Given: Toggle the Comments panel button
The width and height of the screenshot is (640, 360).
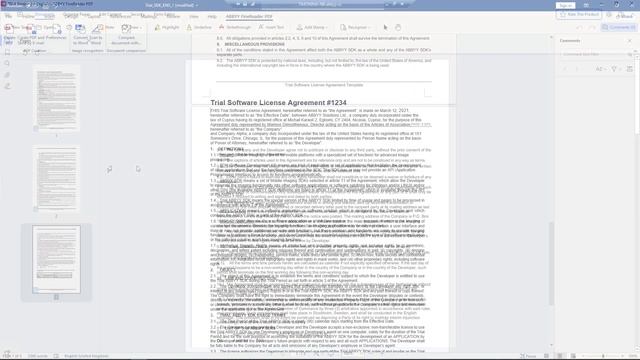Looking at the screenshot, I should pyautogui.click(x=619, y=27).
